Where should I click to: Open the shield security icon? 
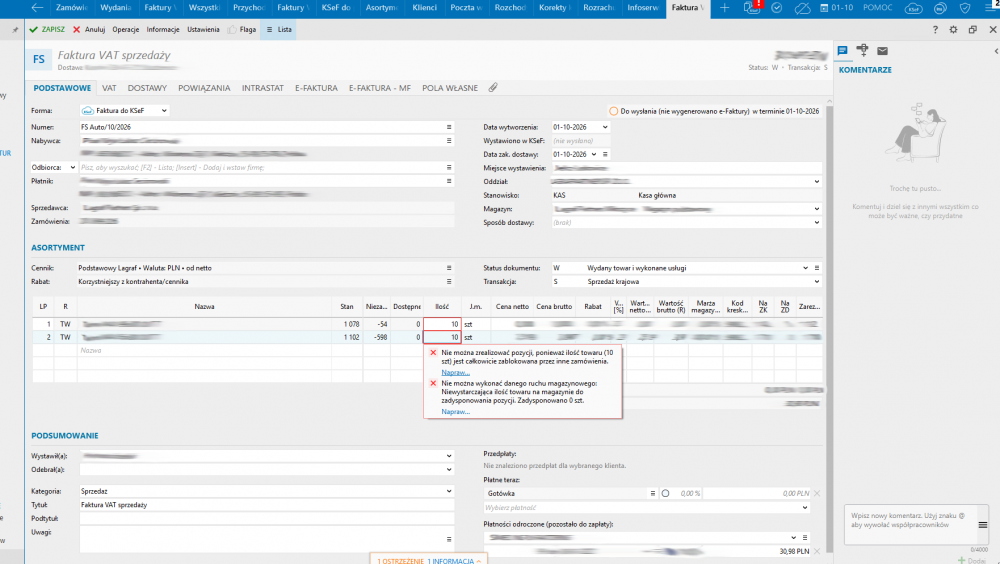click(x=965, y=8)
